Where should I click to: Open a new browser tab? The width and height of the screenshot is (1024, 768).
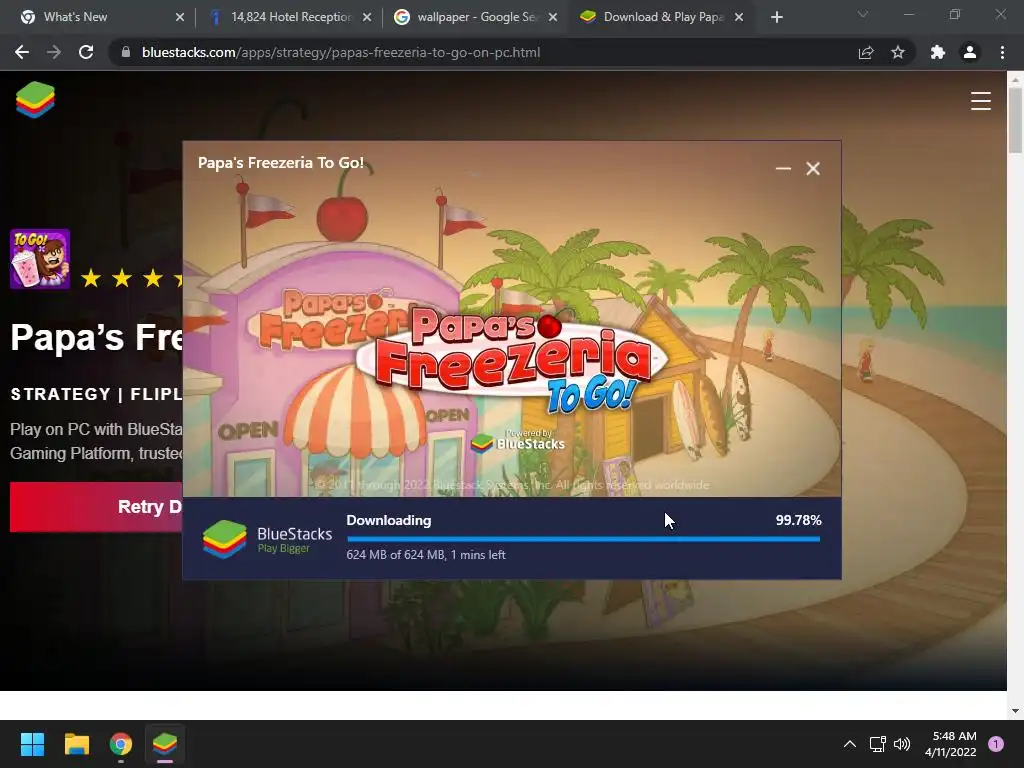click(x=776, y=17)
